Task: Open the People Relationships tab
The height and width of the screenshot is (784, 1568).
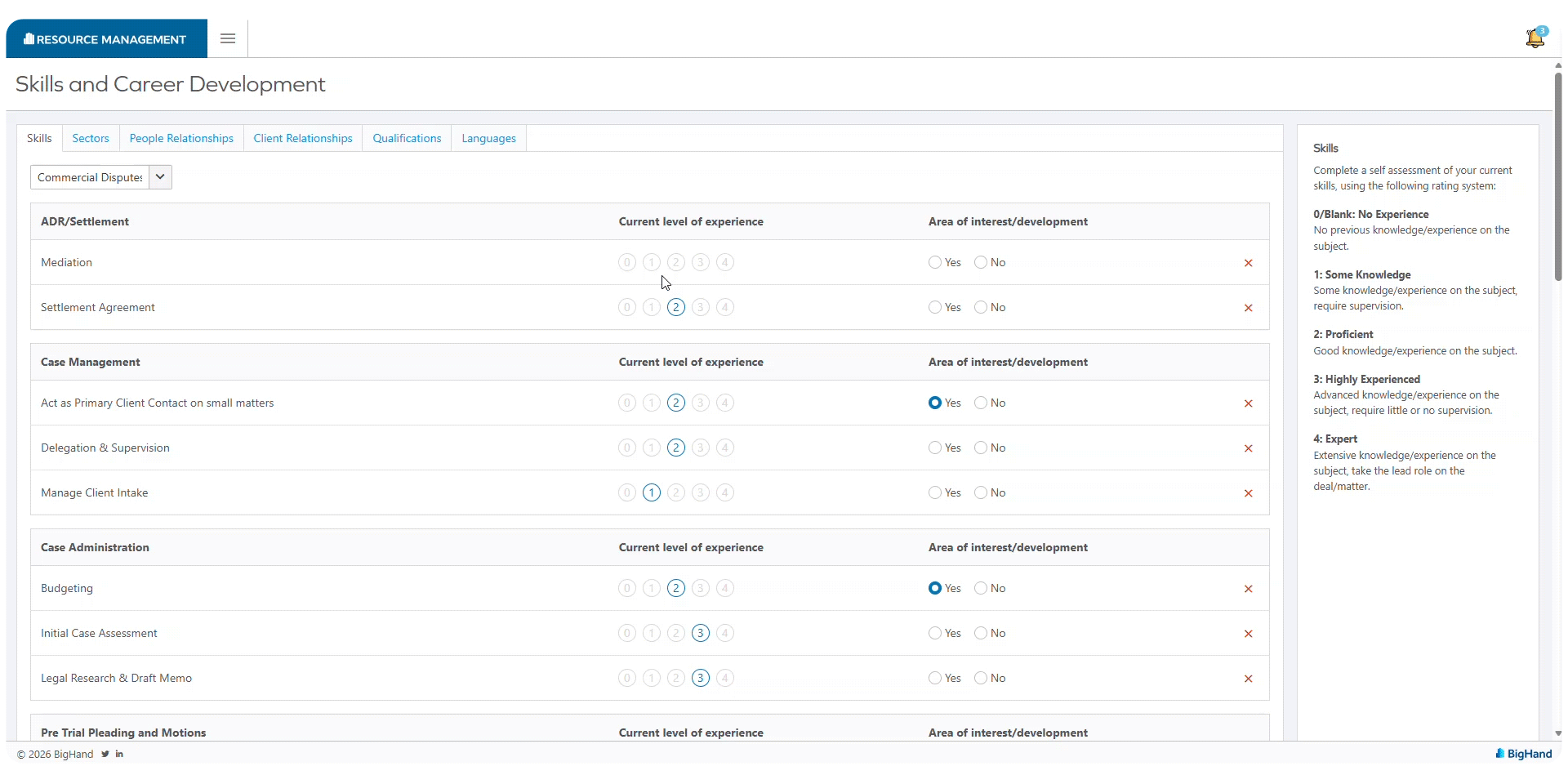Action: [181, 138]
